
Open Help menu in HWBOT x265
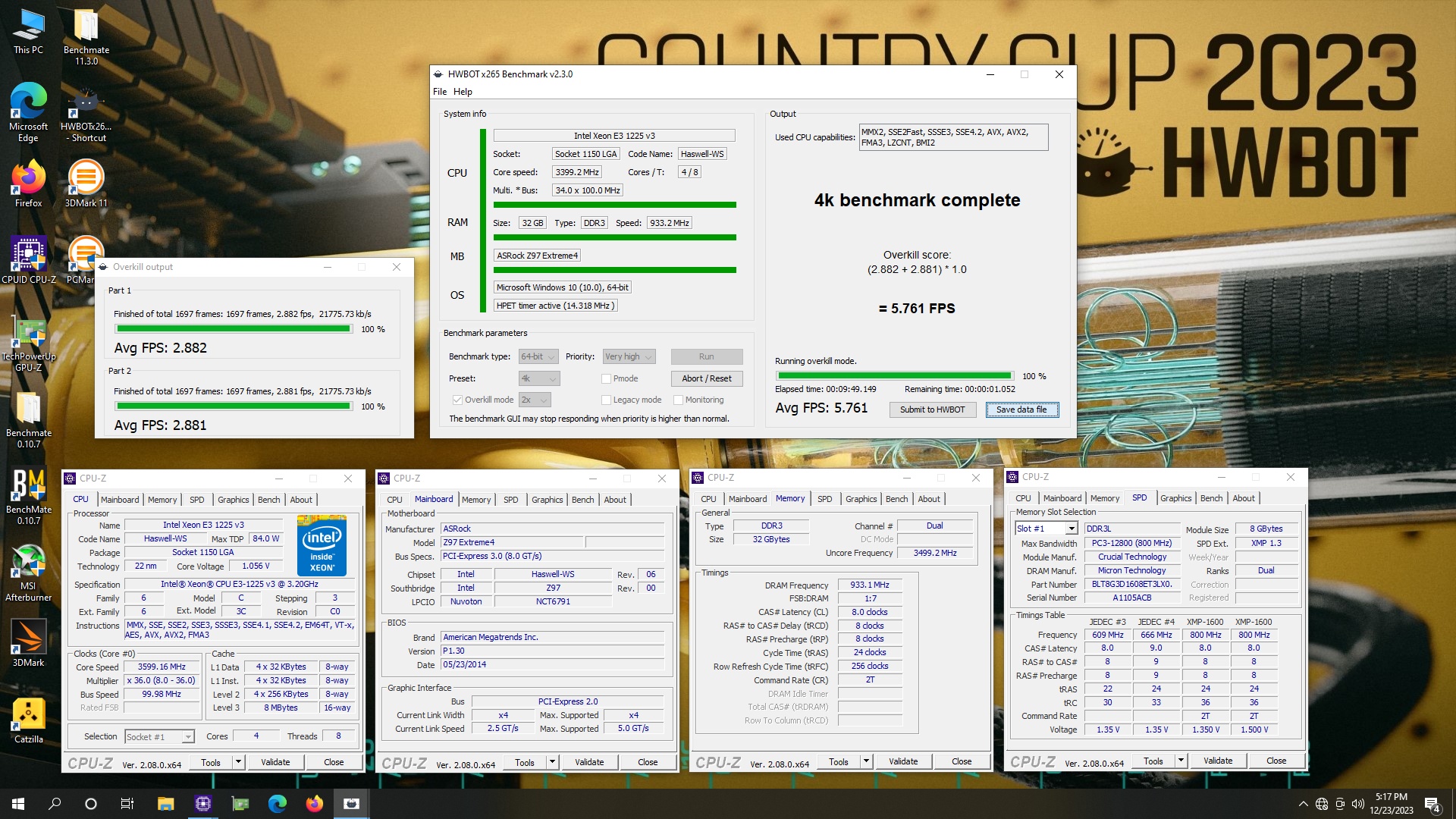point(463,92)
